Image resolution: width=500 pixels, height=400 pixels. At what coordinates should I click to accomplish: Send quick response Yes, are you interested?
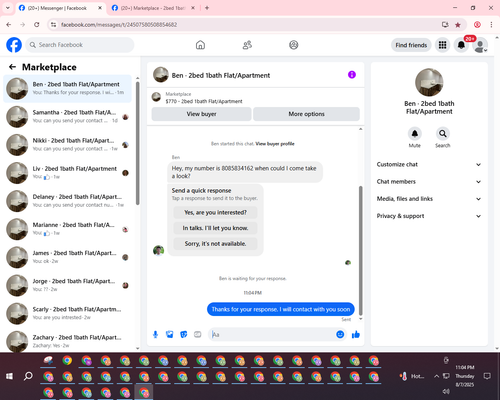click(215, 212)
